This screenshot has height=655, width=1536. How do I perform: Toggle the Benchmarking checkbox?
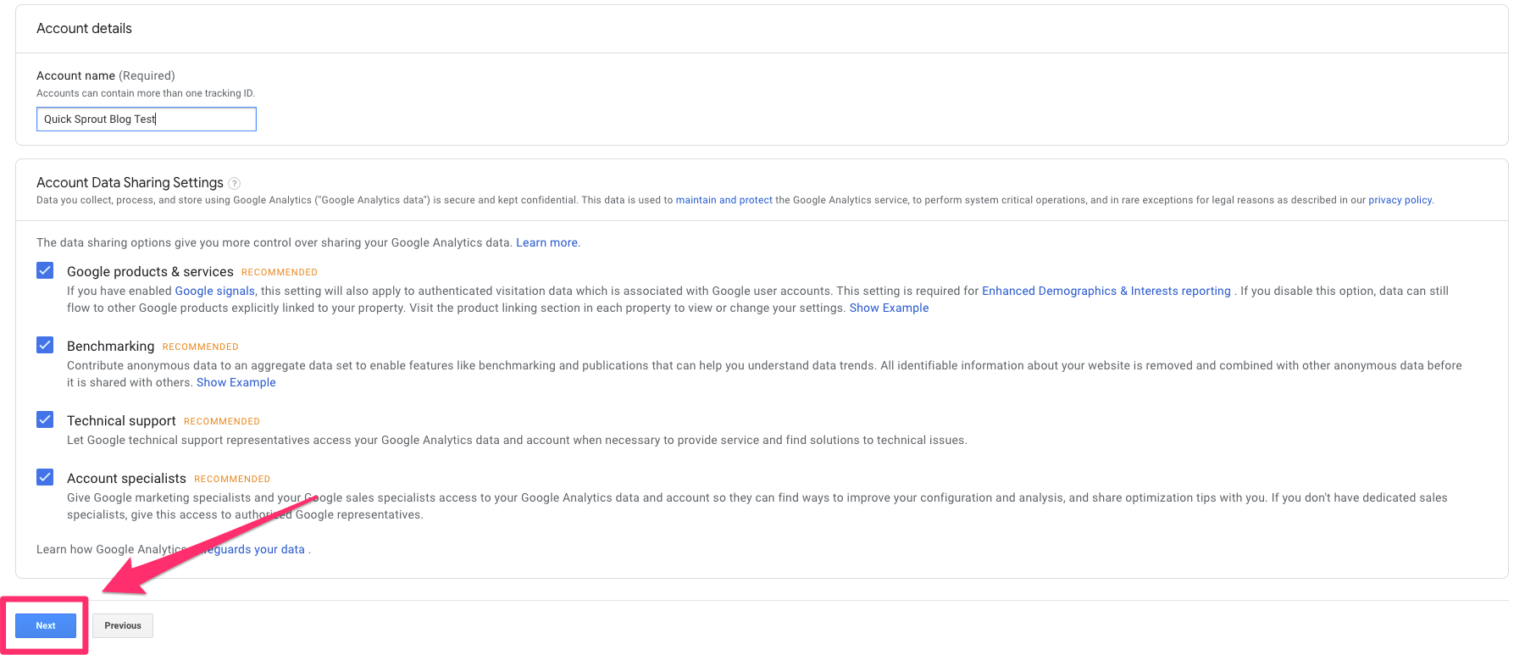[x=45, y=345]
